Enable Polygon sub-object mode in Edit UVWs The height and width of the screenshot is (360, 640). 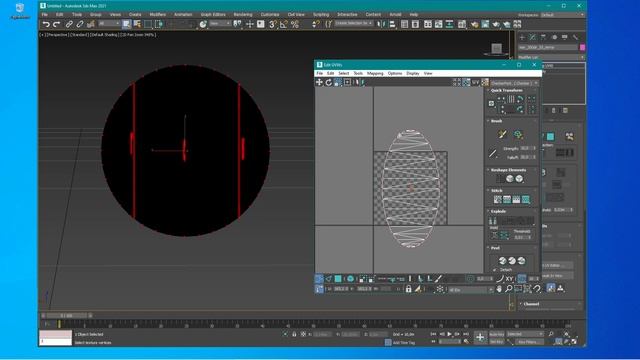point(338,279)
